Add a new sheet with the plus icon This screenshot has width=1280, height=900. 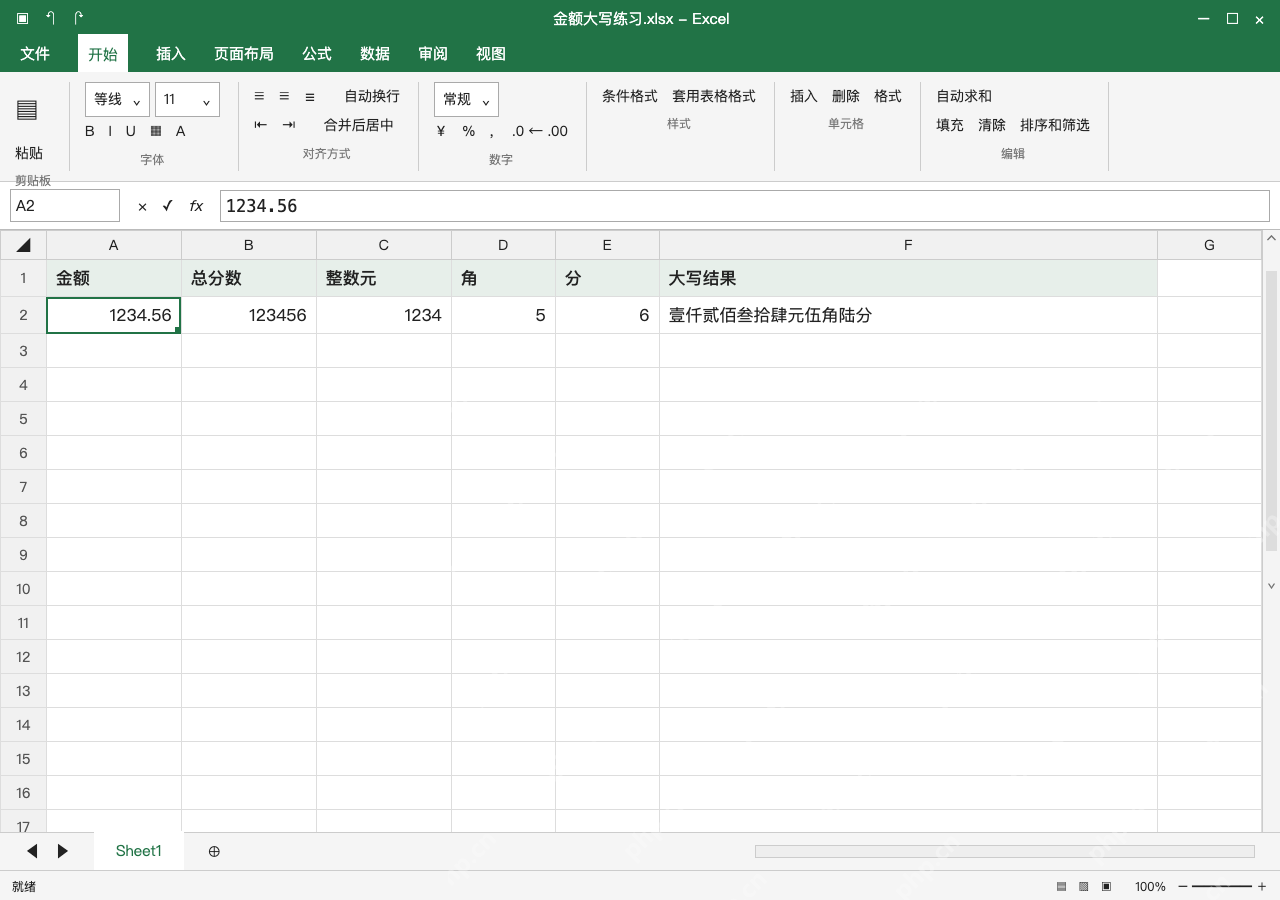(214, 851)
